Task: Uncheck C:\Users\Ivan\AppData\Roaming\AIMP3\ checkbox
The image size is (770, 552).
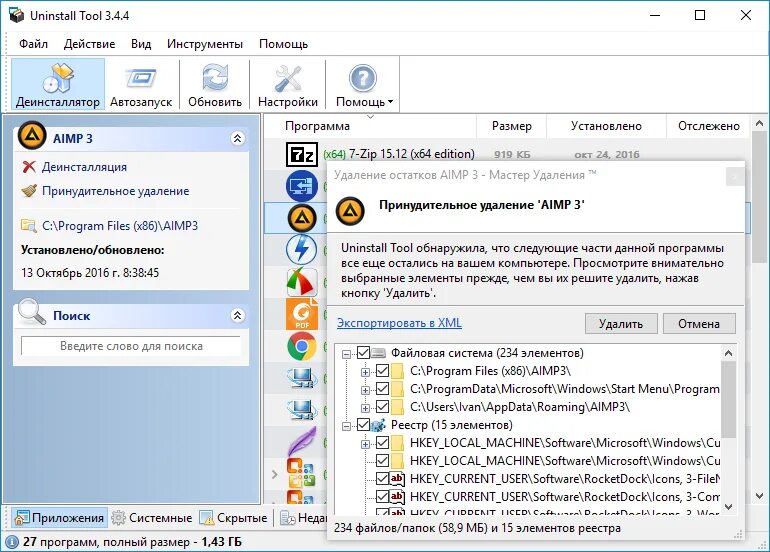Action: [383, 407]
